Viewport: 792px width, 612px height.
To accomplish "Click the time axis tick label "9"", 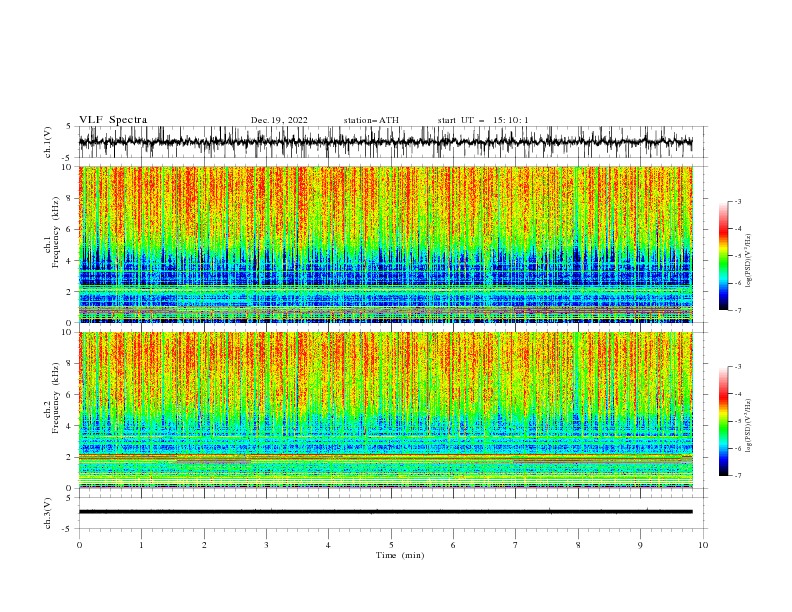I will coord(640,545).
